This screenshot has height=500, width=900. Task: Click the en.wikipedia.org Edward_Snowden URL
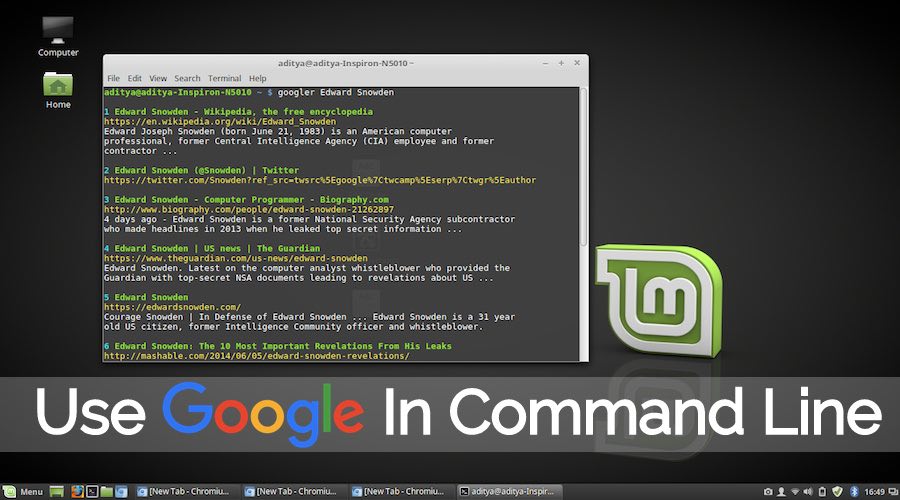220,122
